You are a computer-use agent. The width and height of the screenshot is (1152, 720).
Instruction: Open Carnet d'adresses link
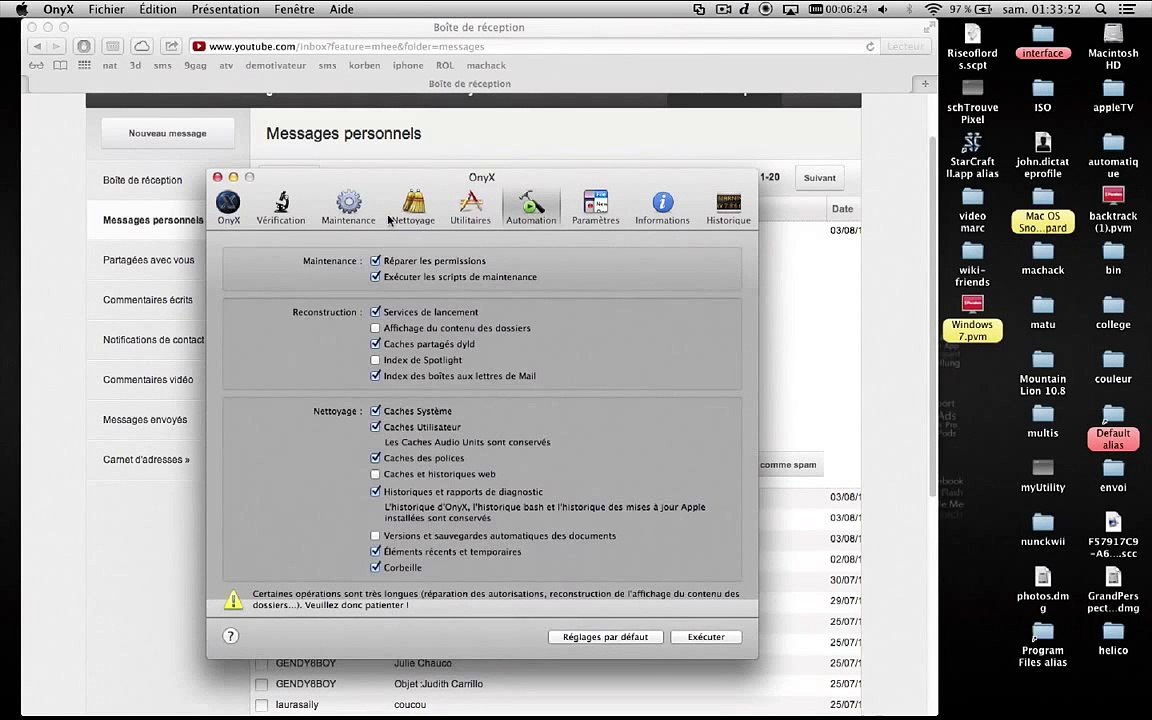(x=146, y=460)
